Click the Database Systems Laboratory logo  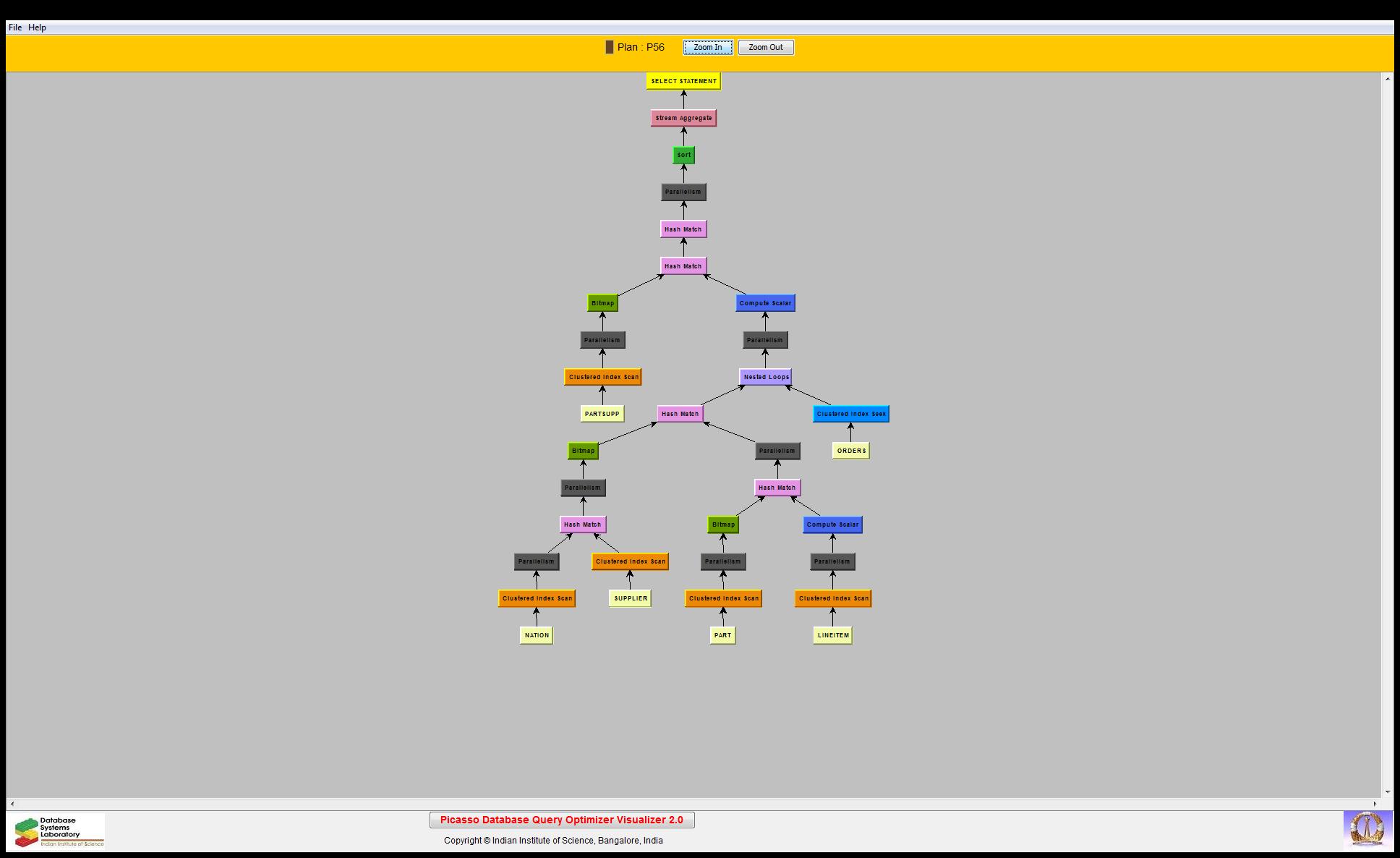point(59,831)
